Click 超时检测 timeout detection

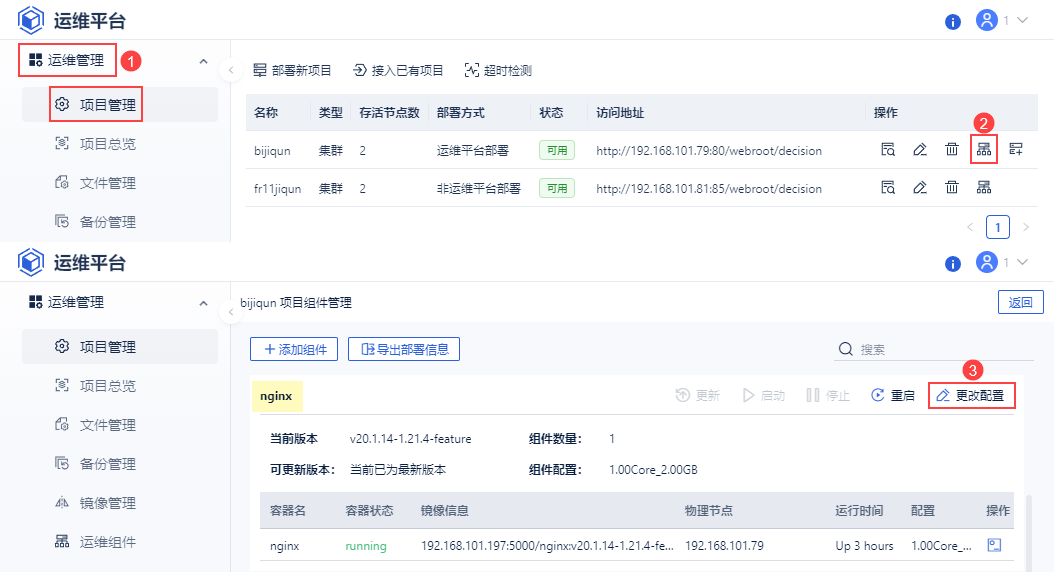click(x=498, y=70)
